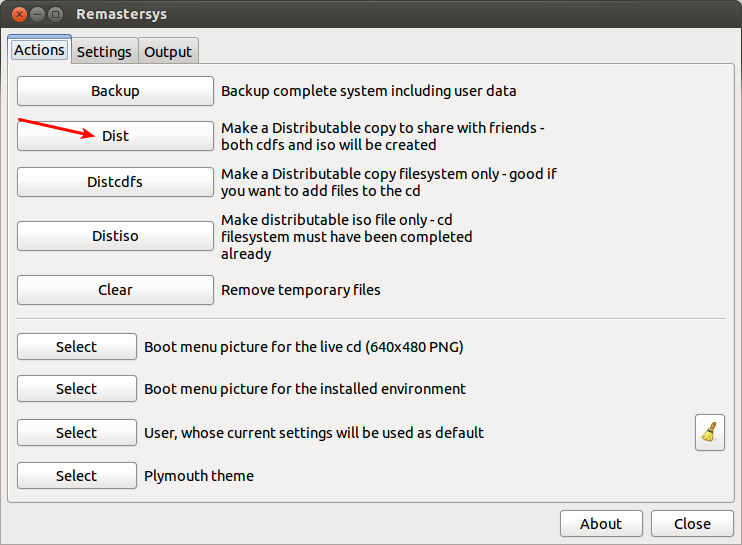Click the Dist button
The image size is (742, 545).
(x=115, y=136)
